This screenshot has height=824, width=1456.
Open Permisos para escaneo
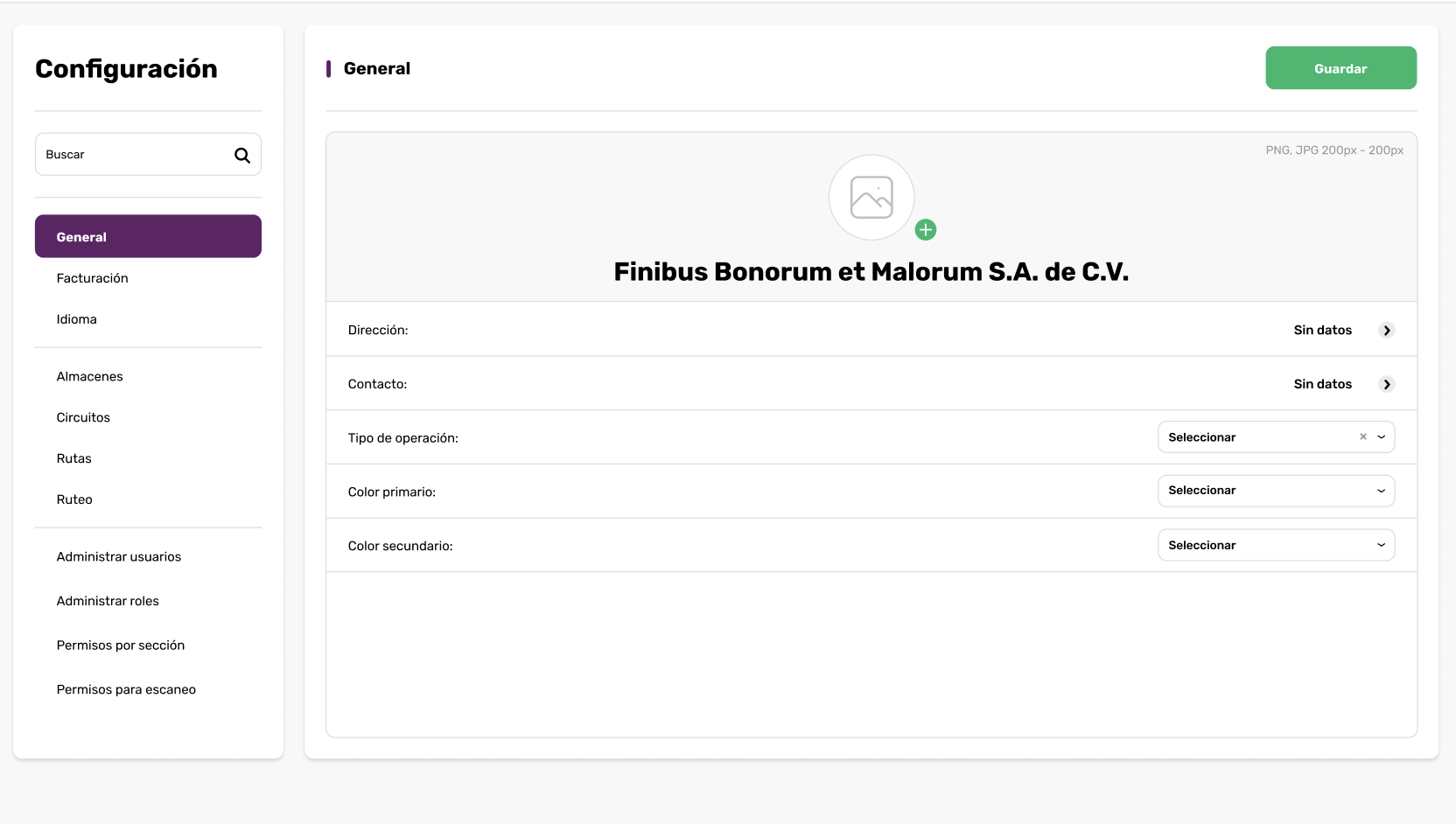(x=126, y=690)
